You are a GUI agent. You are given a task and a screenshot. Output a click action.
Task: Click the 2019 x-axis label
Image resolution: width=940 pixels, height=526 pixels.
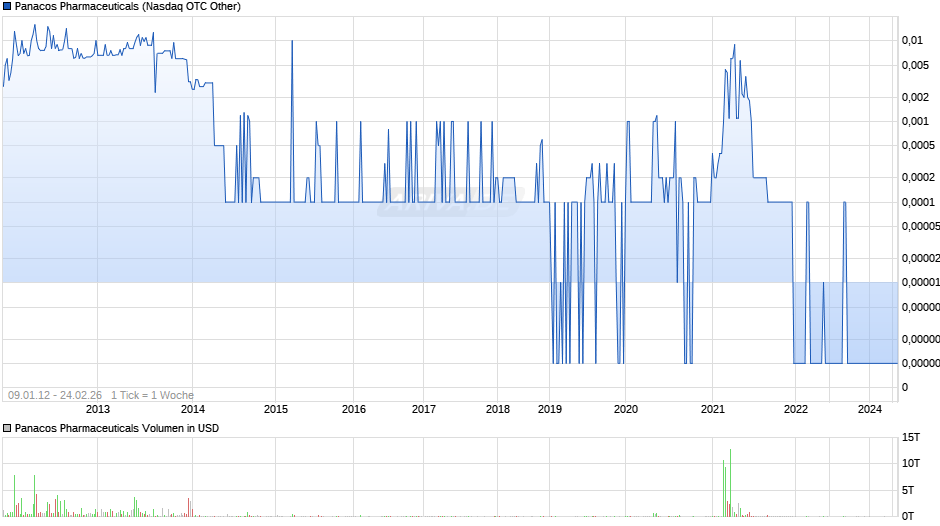tap(550, 409)
